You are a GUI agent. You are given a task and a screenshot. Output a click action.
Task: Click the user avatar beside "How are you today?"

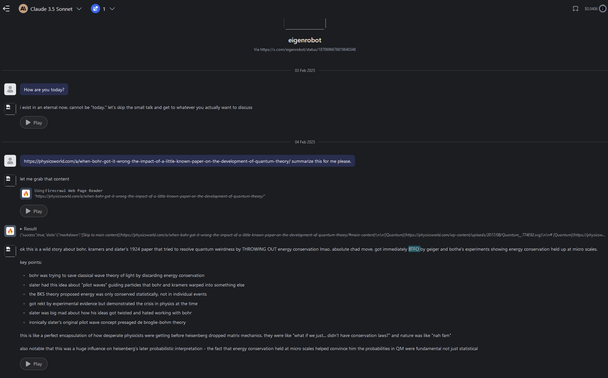10,89
